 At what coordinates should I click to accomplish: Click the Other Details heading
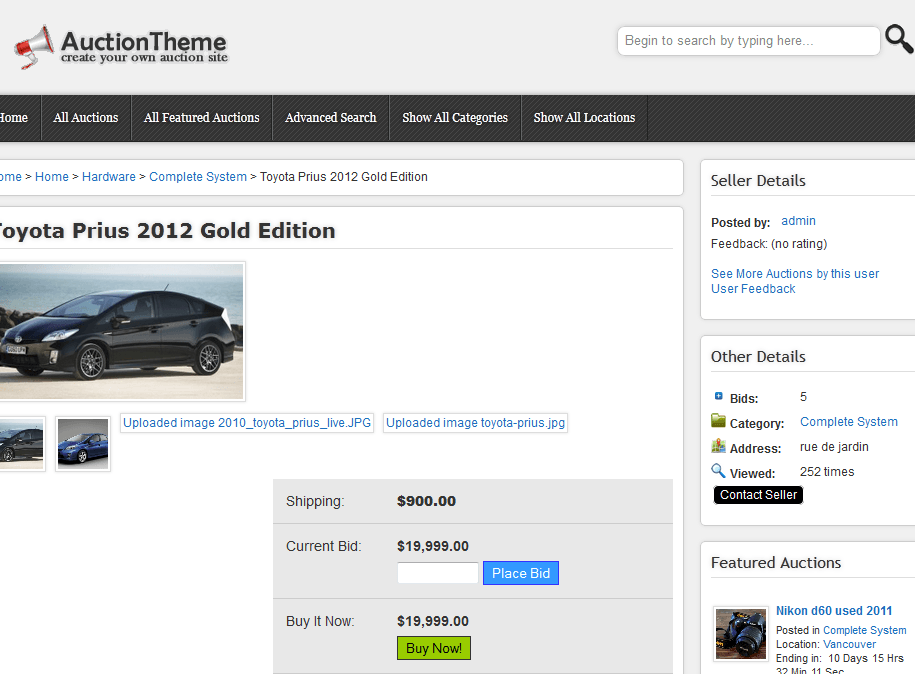[x=758, y=357]
